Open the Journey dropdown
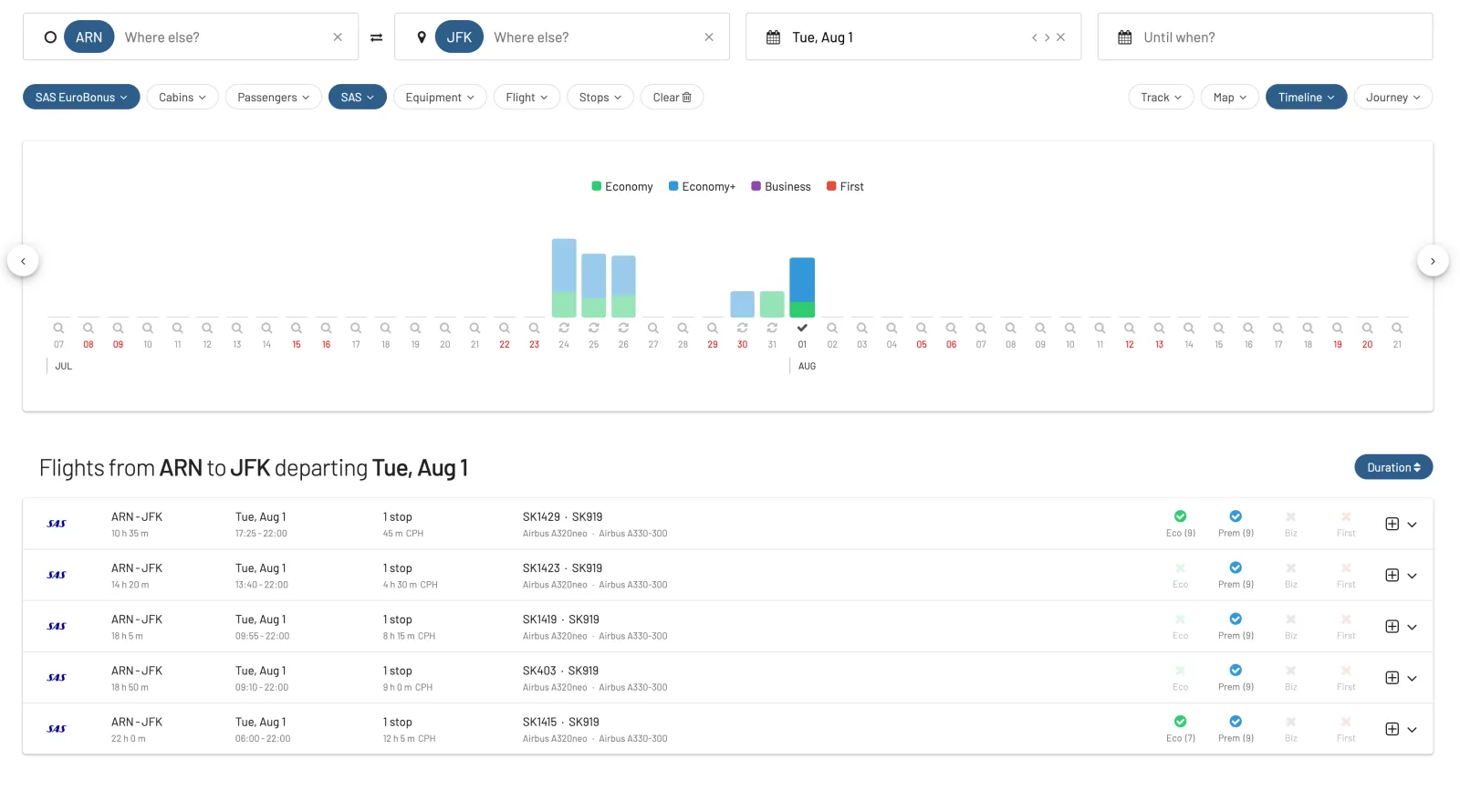Image resolution: width=1460 pixels, height=812 pixels. pos(1393,97)
